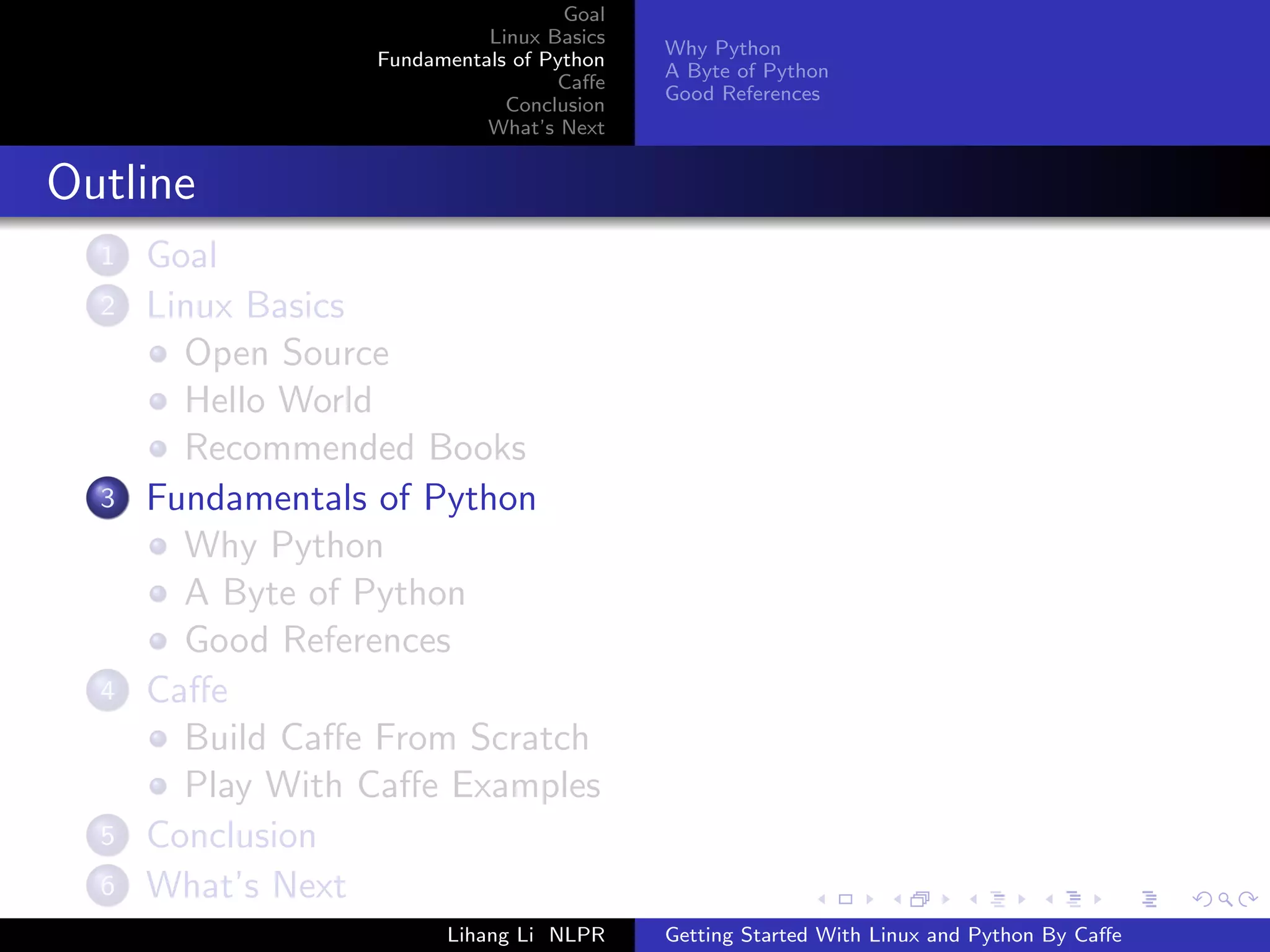Jump to Caffe in header navigation

(x=582, y=82)
